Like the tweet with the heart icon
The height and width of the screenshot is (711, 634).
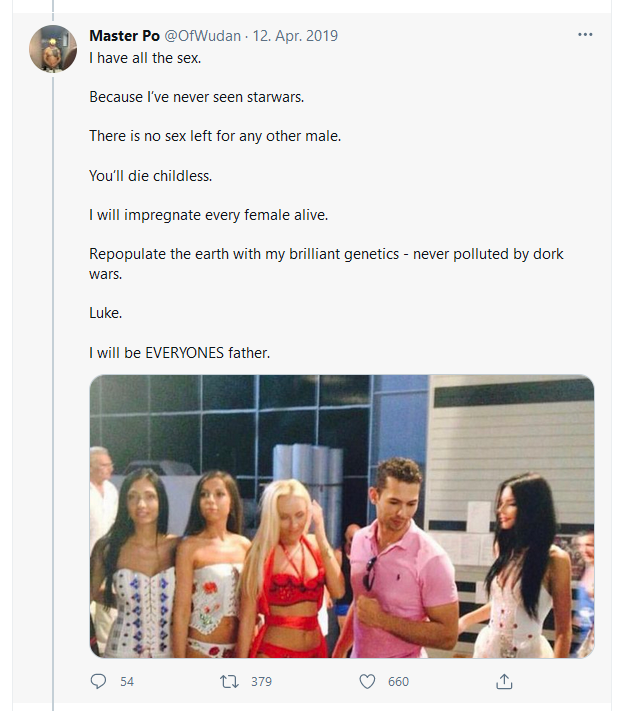(367, 681)
